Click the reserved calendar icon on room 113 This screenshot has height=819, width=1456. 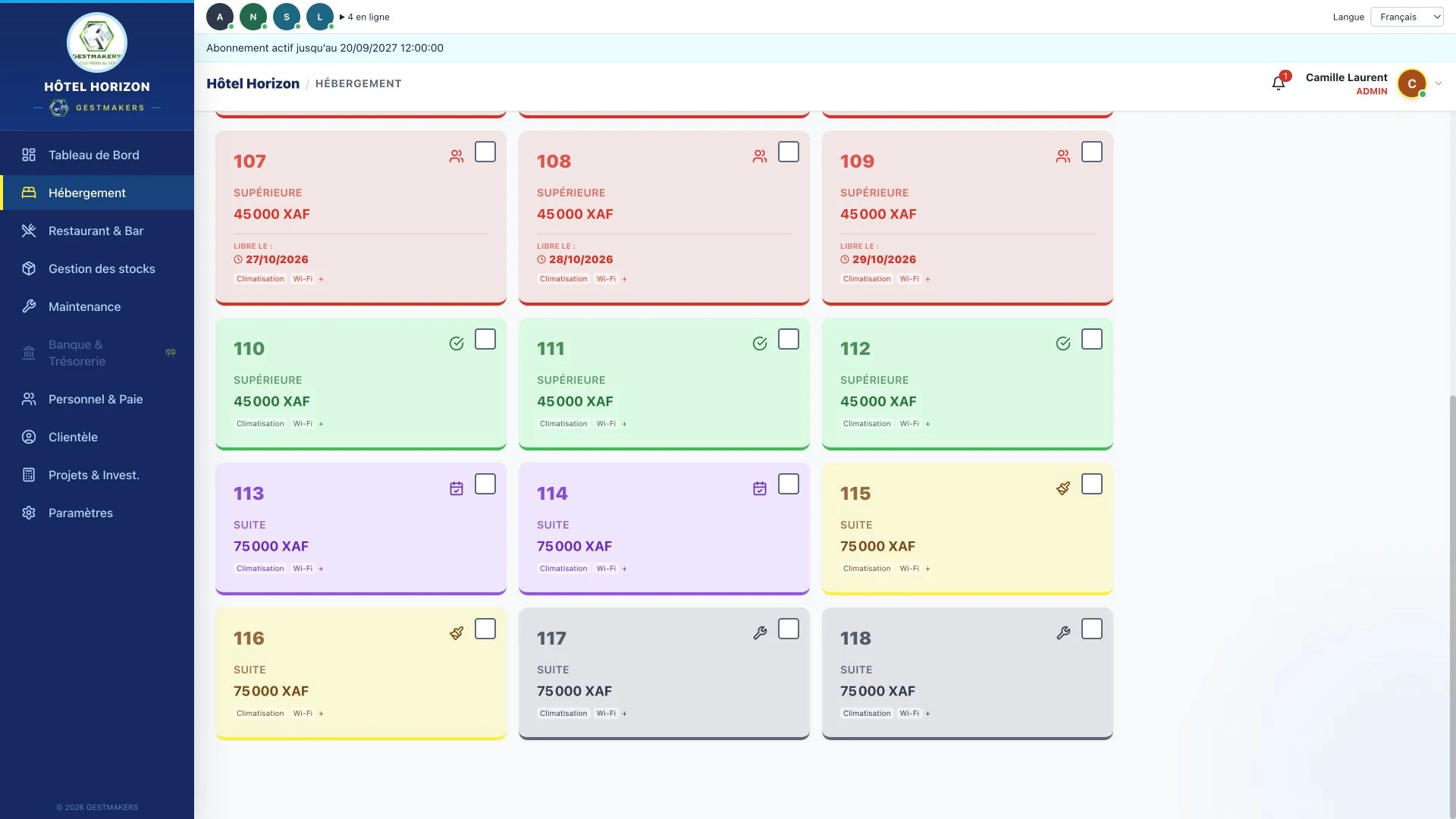[x=457, y=488]
